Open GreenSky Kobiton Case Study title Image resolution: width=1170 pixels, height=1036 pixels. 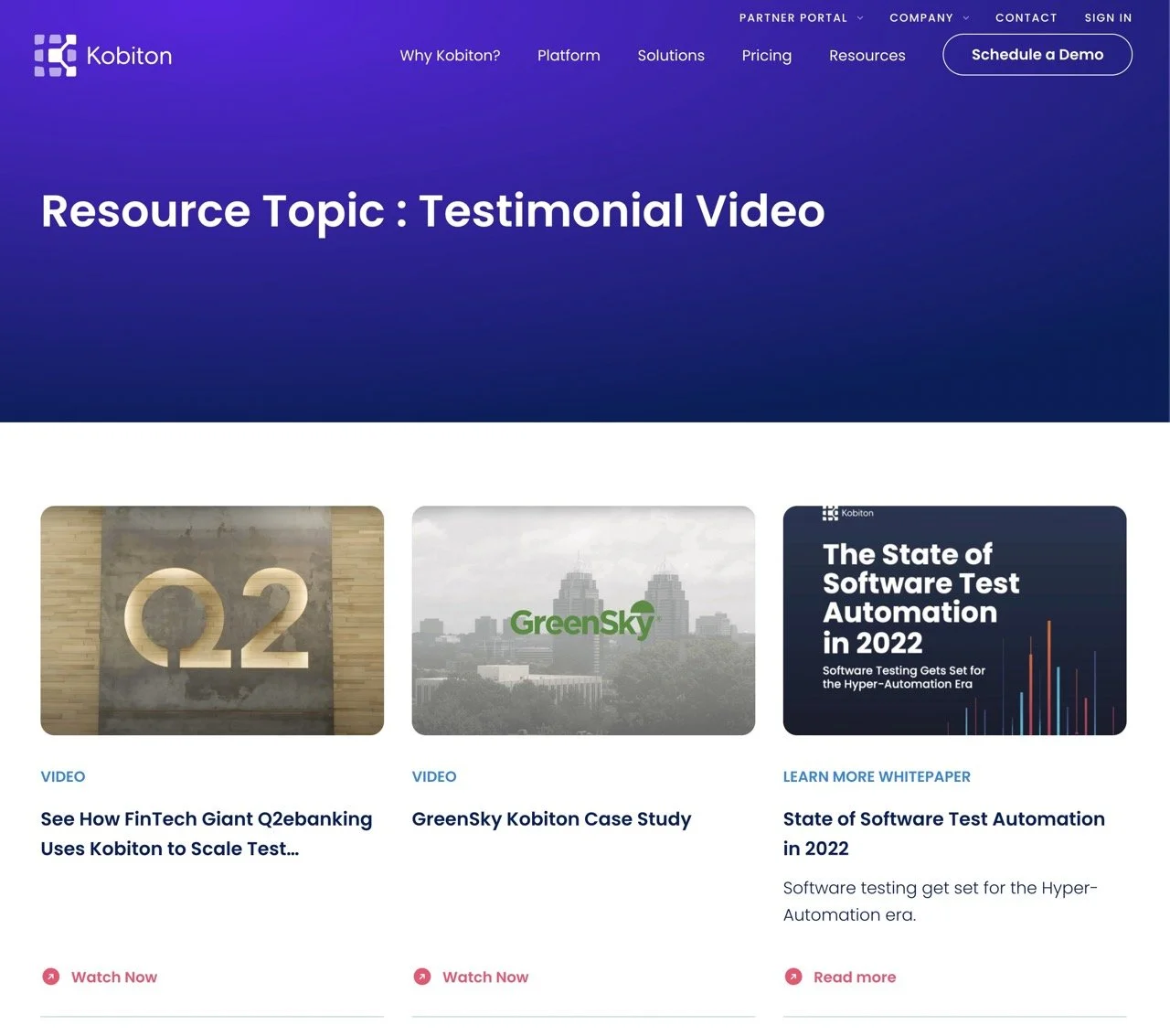pos(551,819)
